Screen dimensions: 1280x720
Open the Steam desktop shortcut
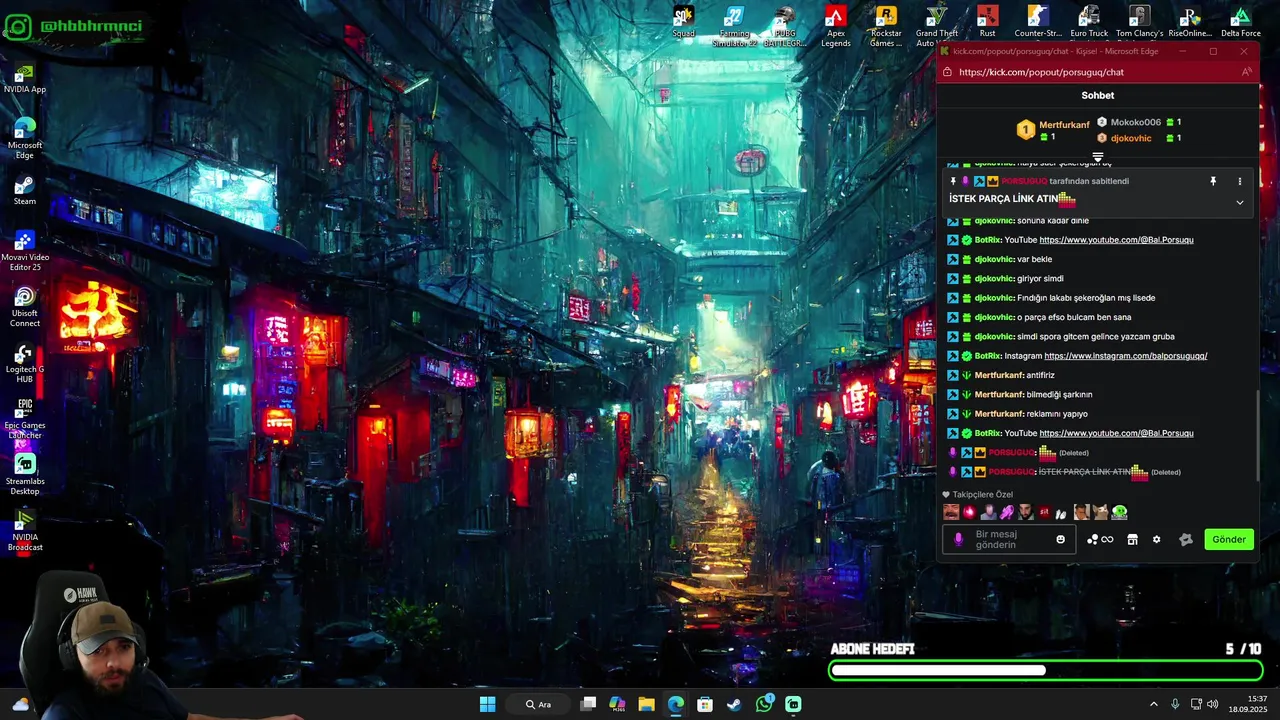(25, 190)
